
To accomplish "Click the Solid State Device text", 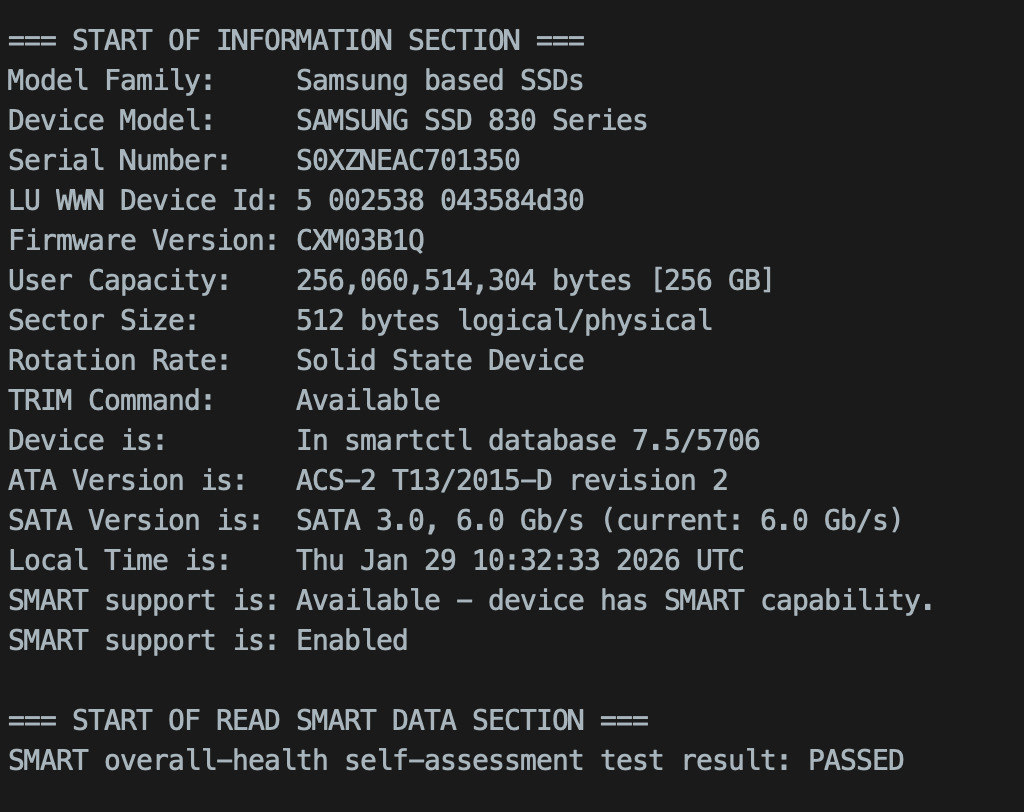I will click(440, 360).
